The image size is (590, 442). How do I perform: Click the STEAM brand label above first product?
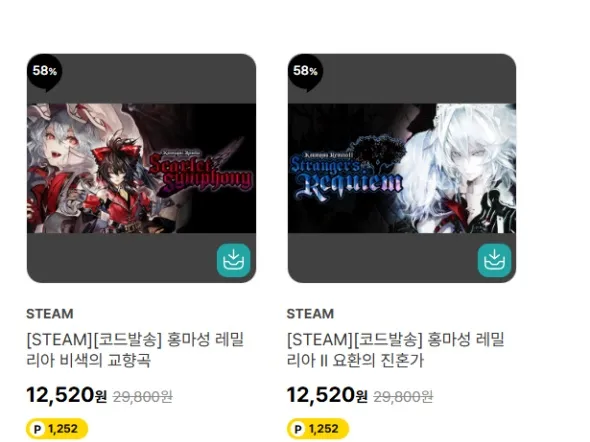click(x=50, y=314)
